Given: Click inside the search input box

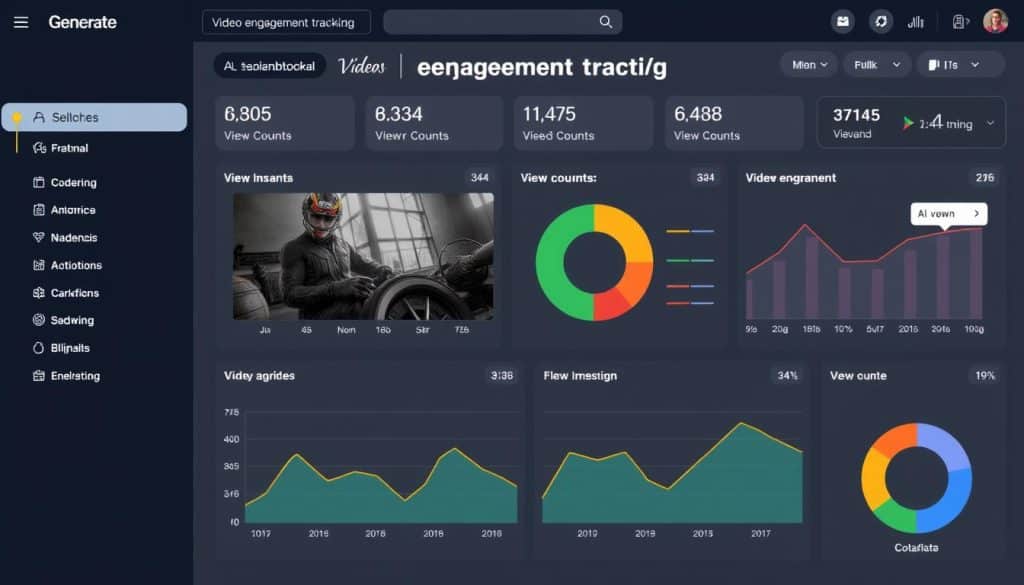Looking at the screenshot, I should 503,22.
